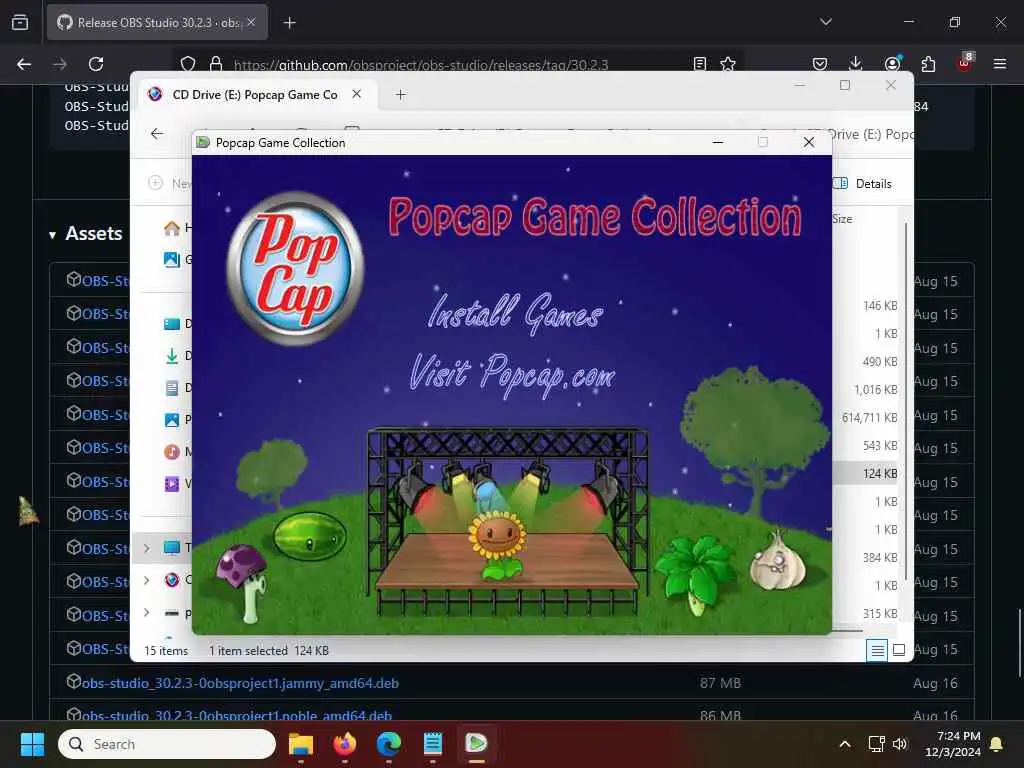
Task: Open list all tabs dropdown in Firefox
Action: (x=825, y=22)
